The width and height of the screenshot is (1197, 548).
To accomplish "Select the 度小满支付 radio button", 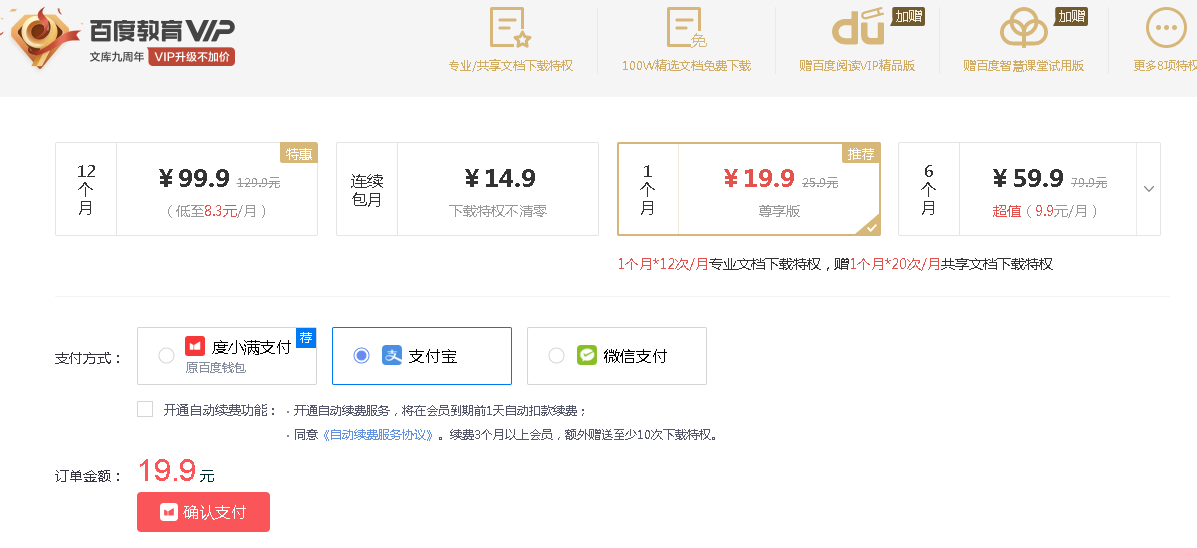I will pyautogui.click(x=166, y=356).
